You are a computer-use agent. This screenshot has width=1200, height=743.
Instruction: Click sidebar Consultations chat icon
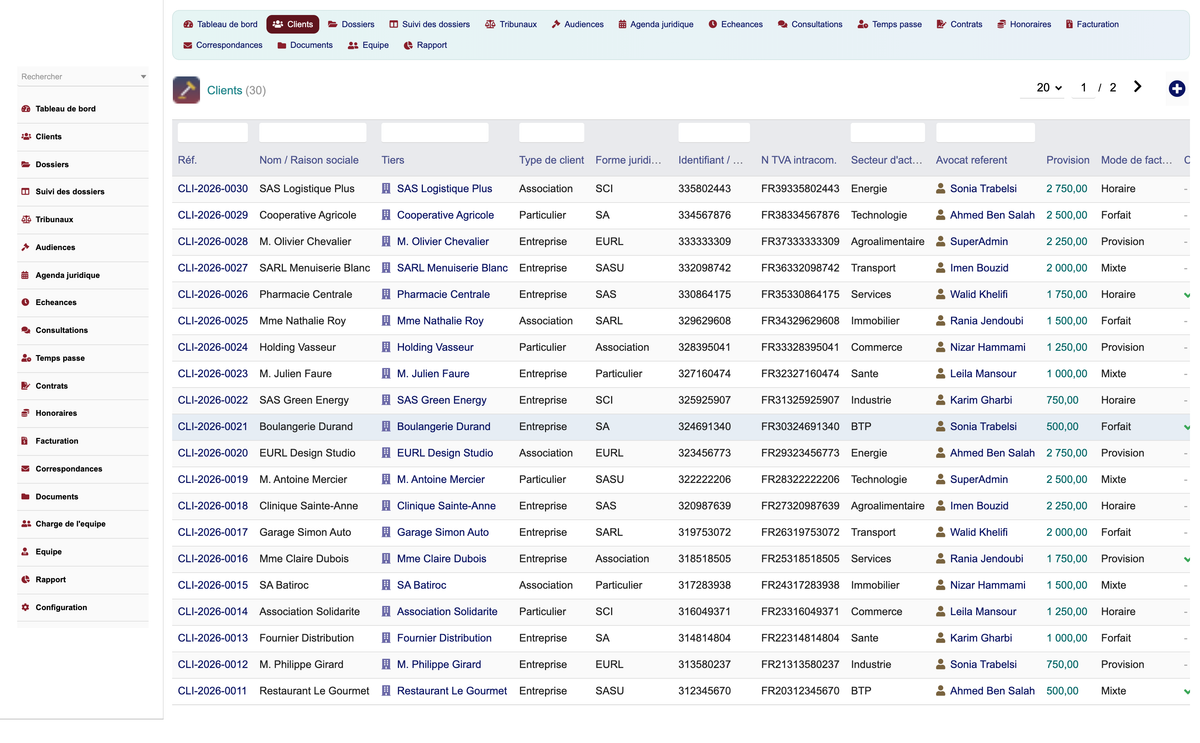click(26, 330)
